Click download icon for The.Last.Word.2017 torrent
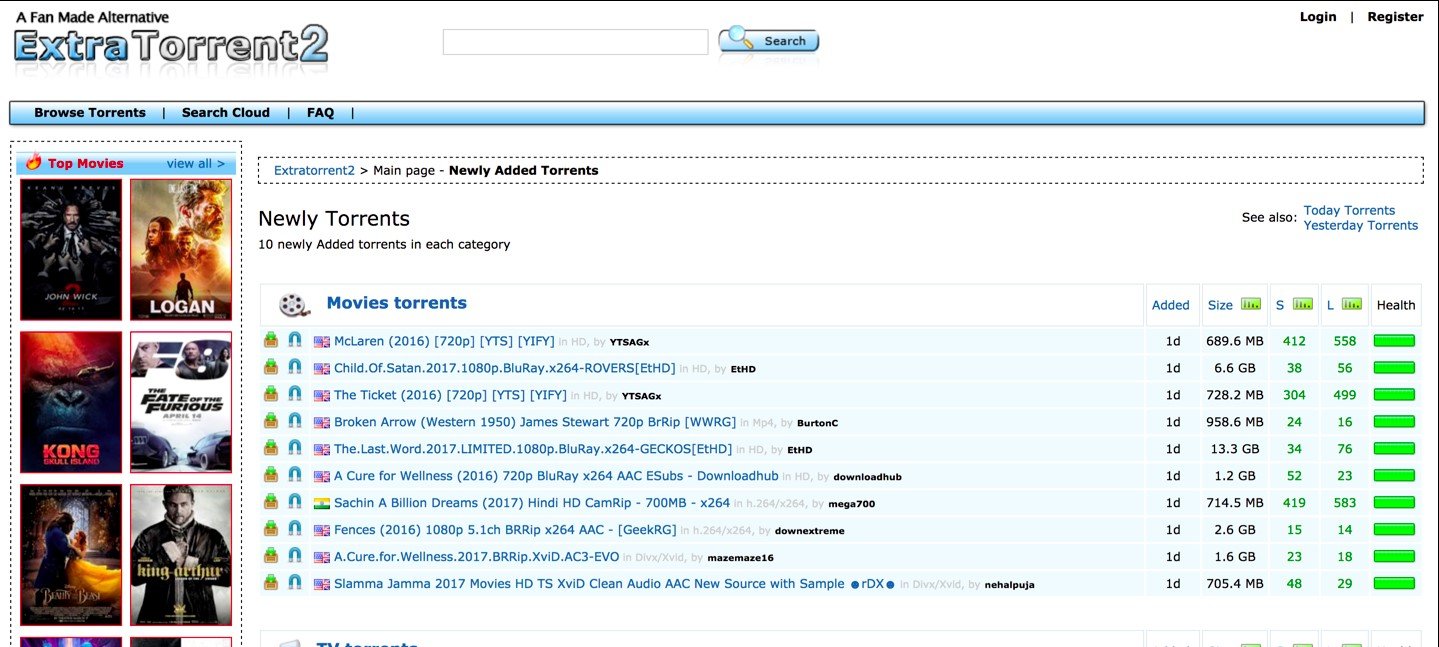Image resolution: width=1439 pixels, height=647 pixels. [271, 448]
